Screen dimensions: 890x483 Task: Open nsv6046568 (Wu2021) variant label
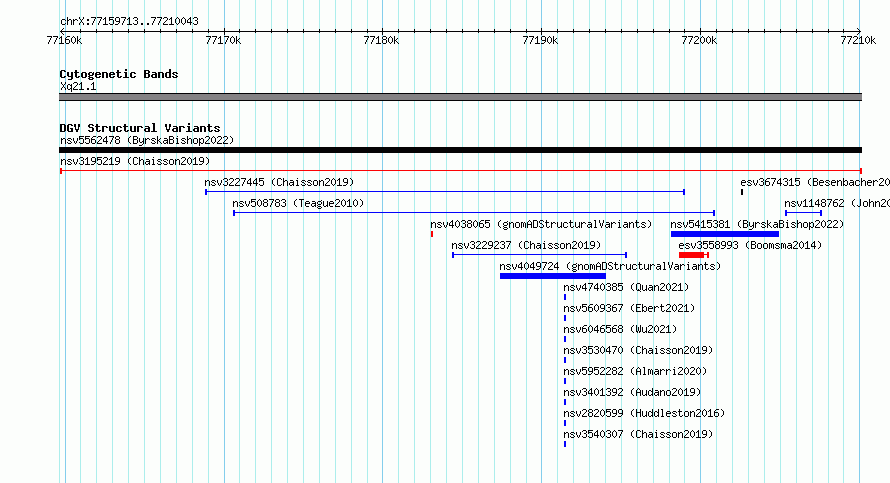pyautogui.click(x=620, y=329)
